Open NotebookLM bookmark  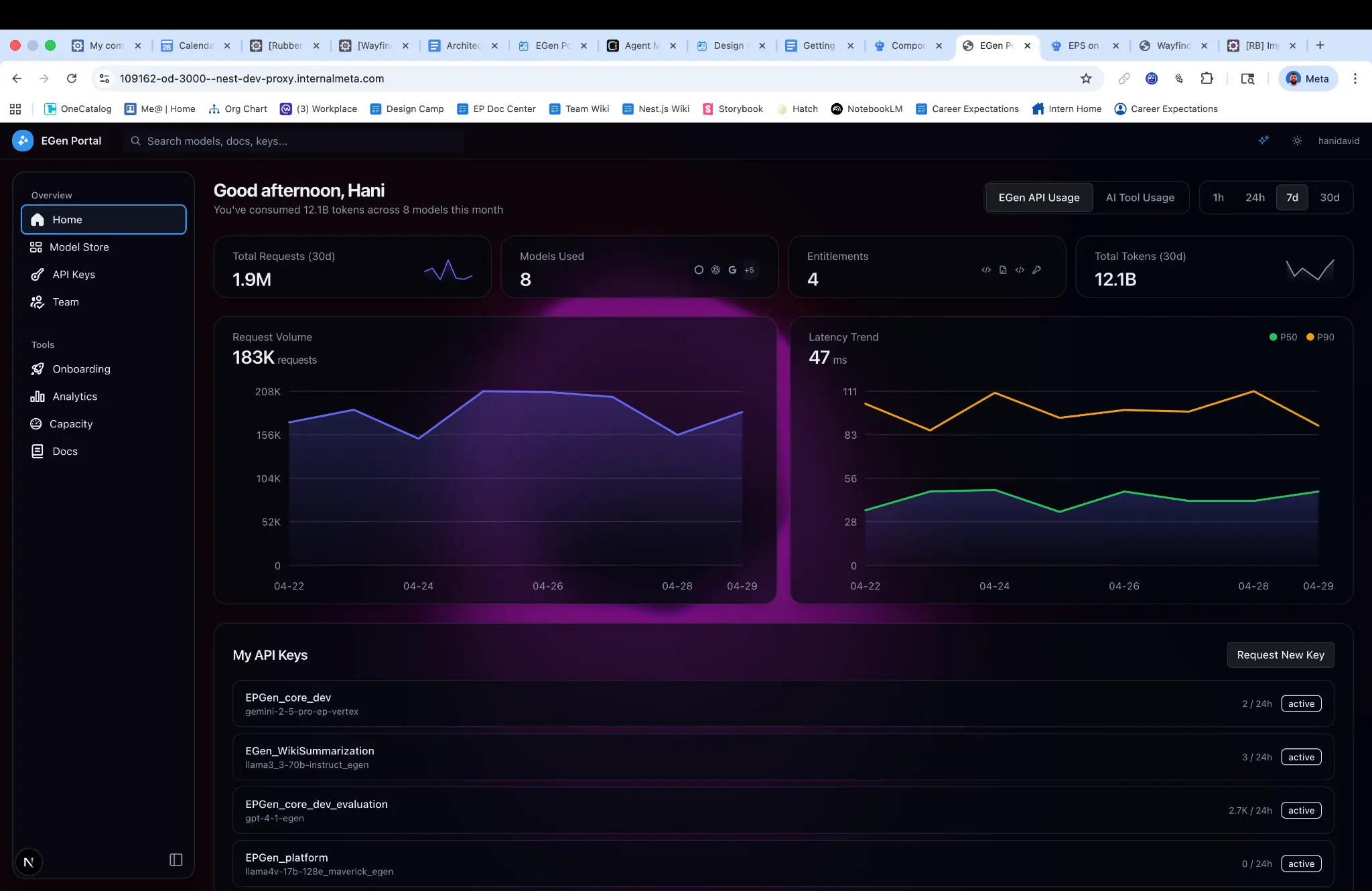(867, 109)
